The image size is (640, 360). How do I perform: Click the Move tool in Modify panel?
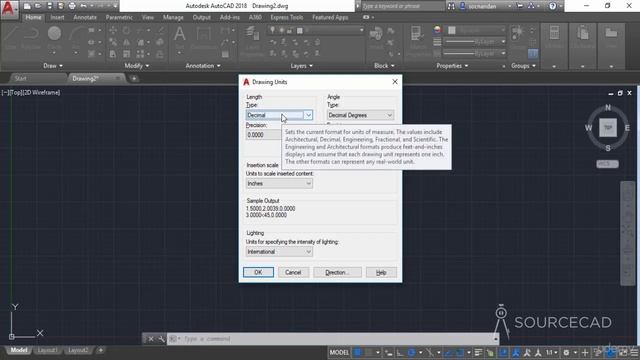(x=113, y=30)
